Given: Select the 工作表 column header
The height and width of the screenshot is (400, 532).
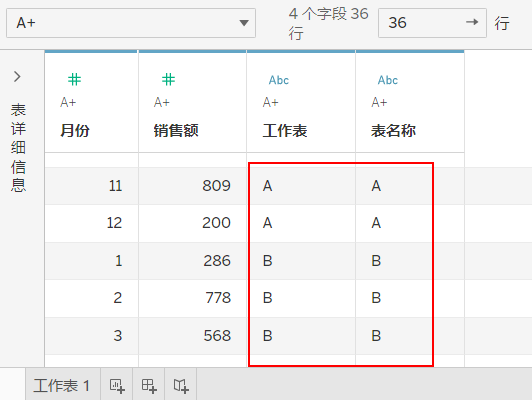Looking at the screenshot, I should [285, 131].
